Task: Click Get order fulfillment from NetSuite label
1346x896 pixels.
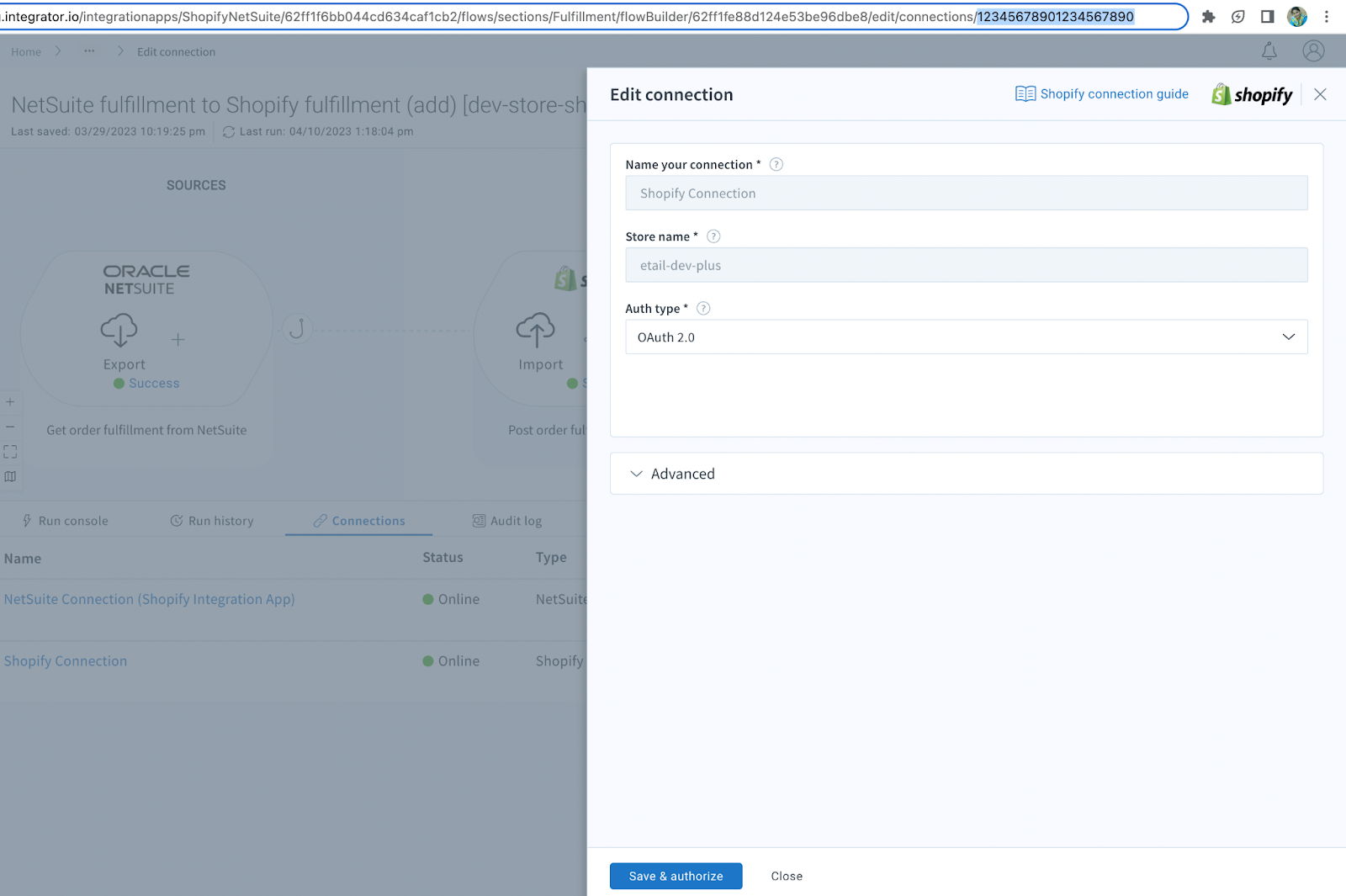Action: pyautogui.click(x=146, y=430)
